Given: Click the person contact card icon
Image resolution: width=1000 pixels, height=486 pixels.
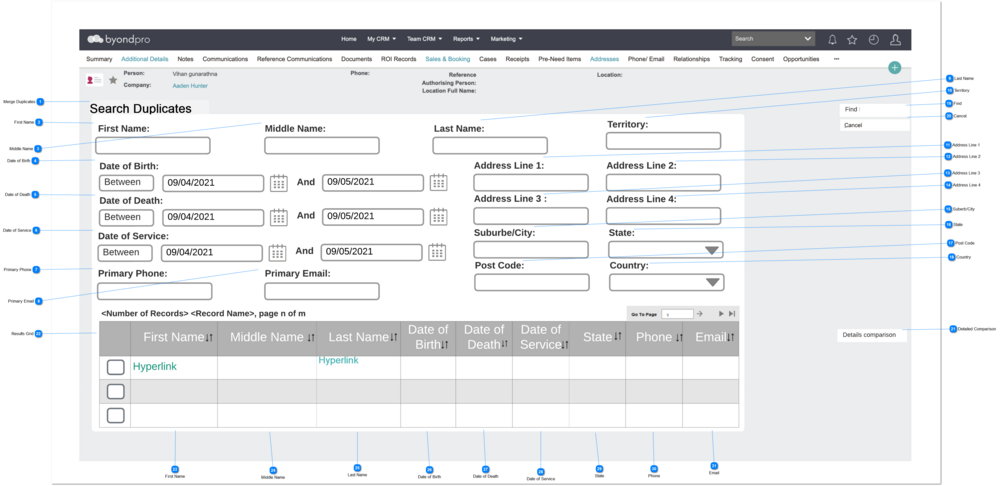Looking at the screenshot, I should [94, 80].
